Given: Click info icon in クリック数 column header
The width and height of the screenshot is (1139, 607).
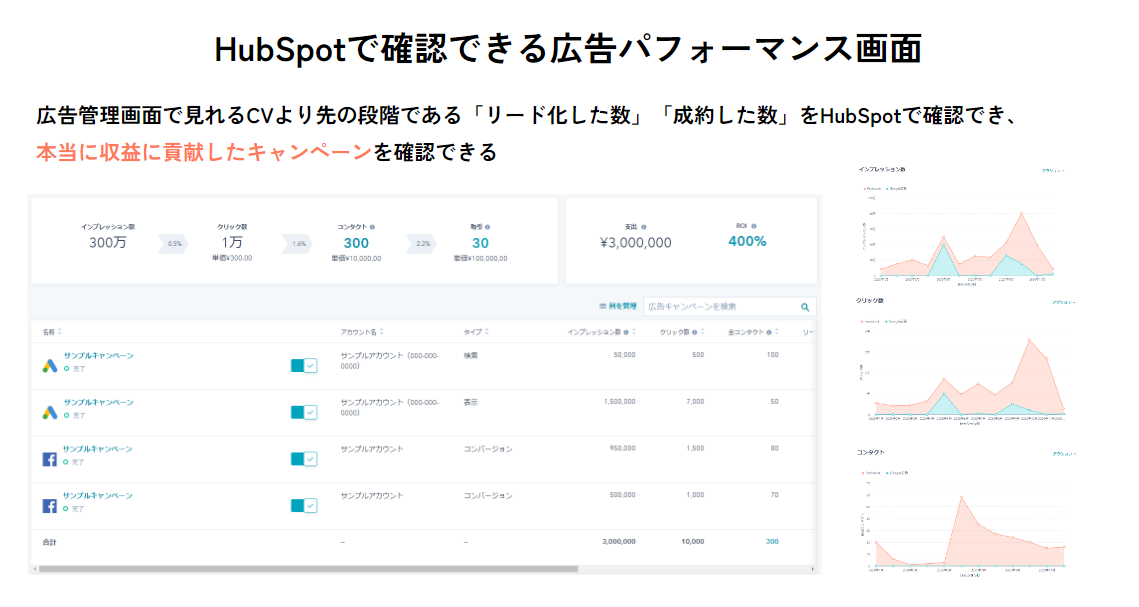Looking at the screenshot, I should (x=694, y=333).
